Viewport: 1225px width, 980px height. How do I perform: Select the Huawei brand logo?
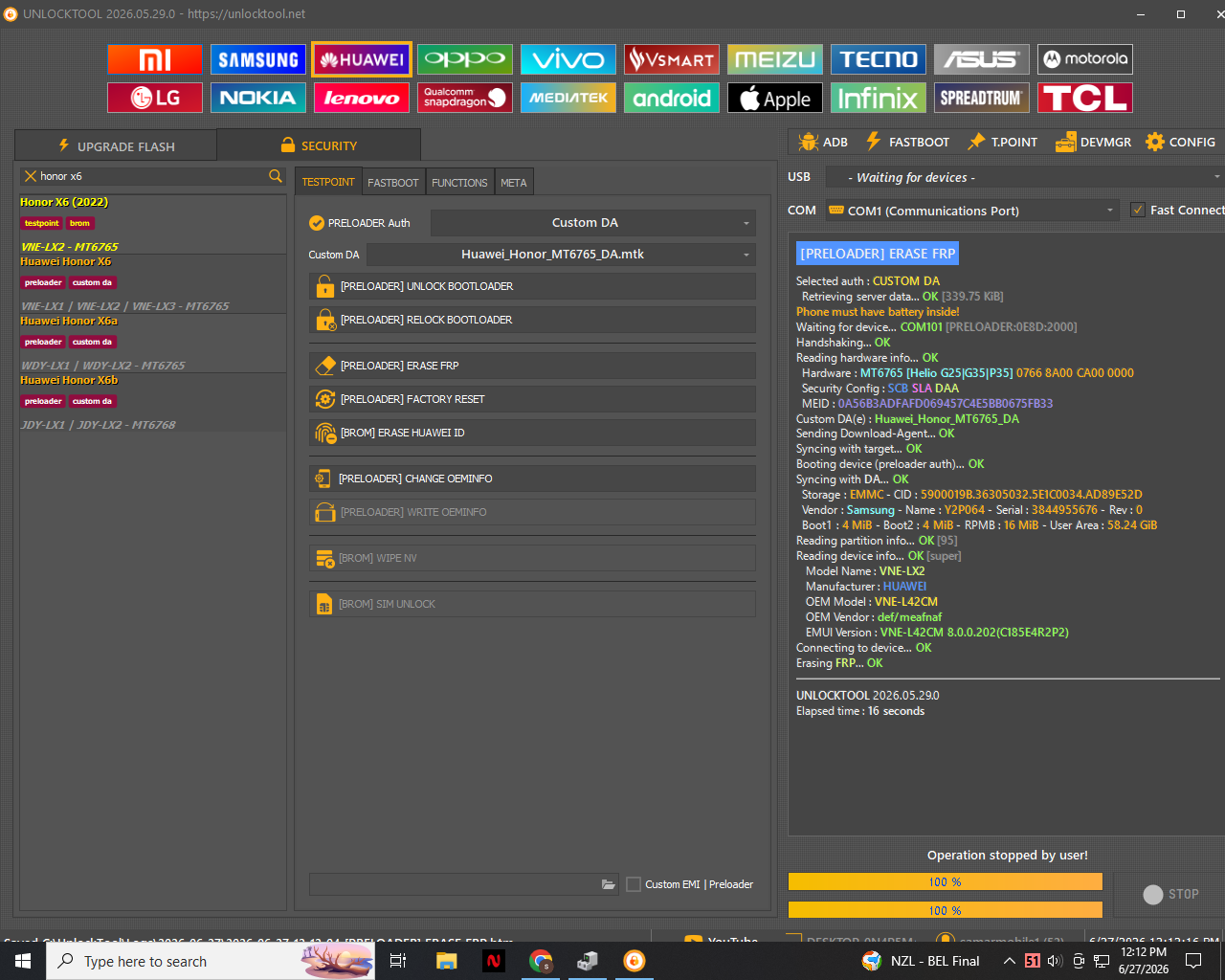coord(362,59)
